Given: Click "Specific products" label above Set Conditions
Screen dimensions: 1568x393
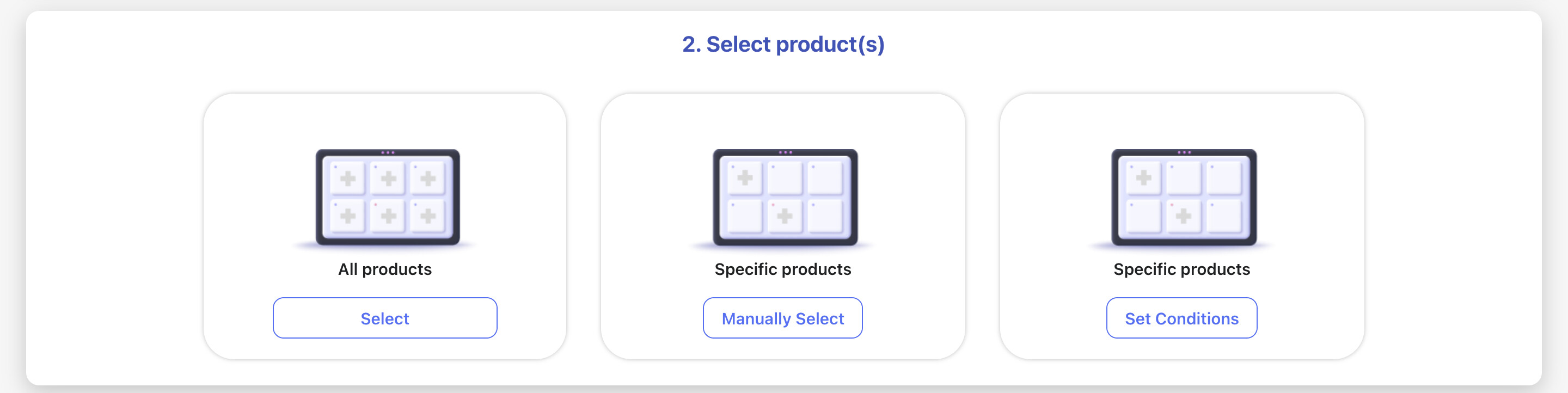Looking at the screenshot, I should pyautogui.click(x=1181, y=269).
